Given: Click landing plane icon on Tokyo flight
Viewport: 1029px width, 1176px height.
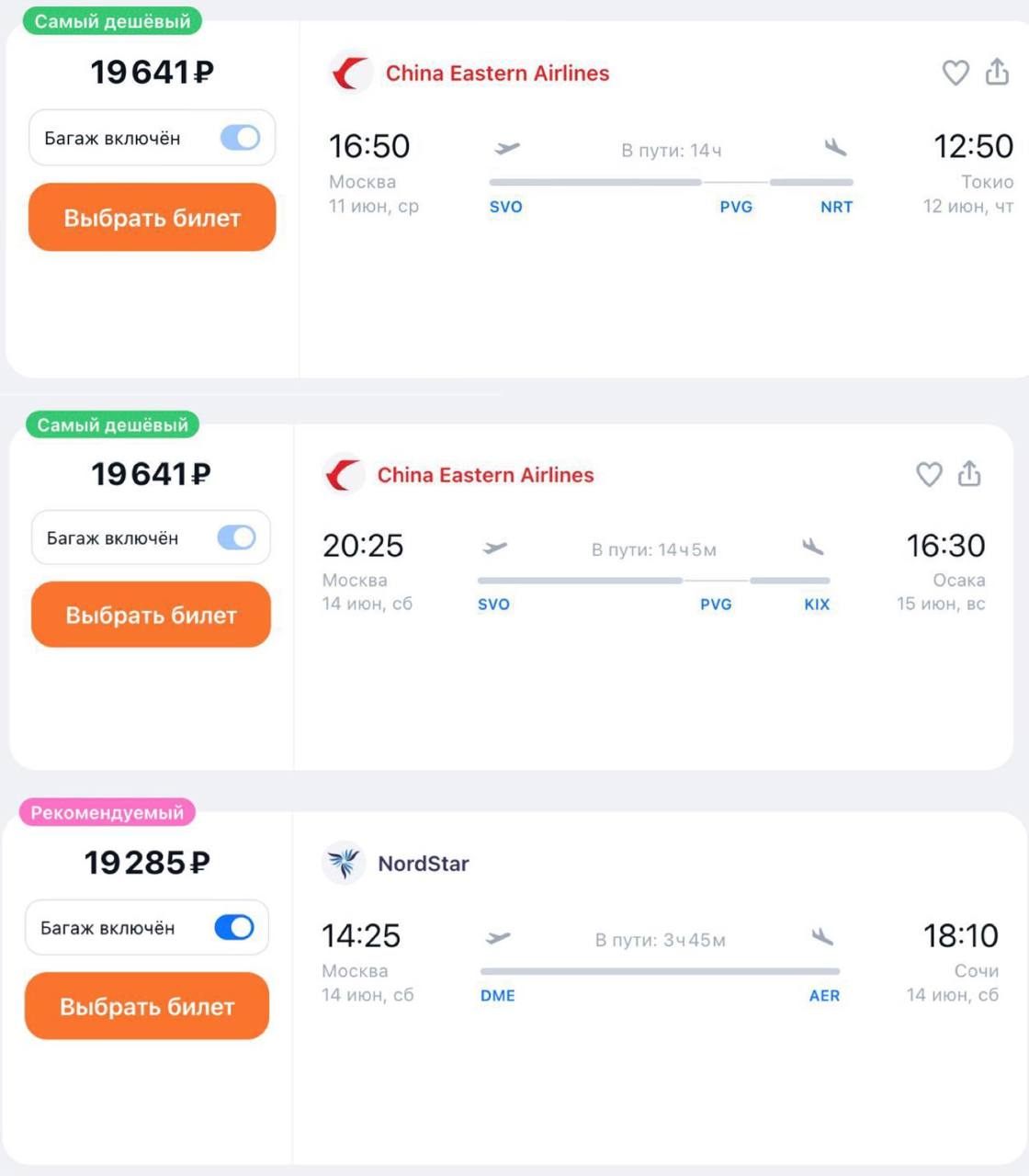Looking at the screenshot, I should [835, 147].
